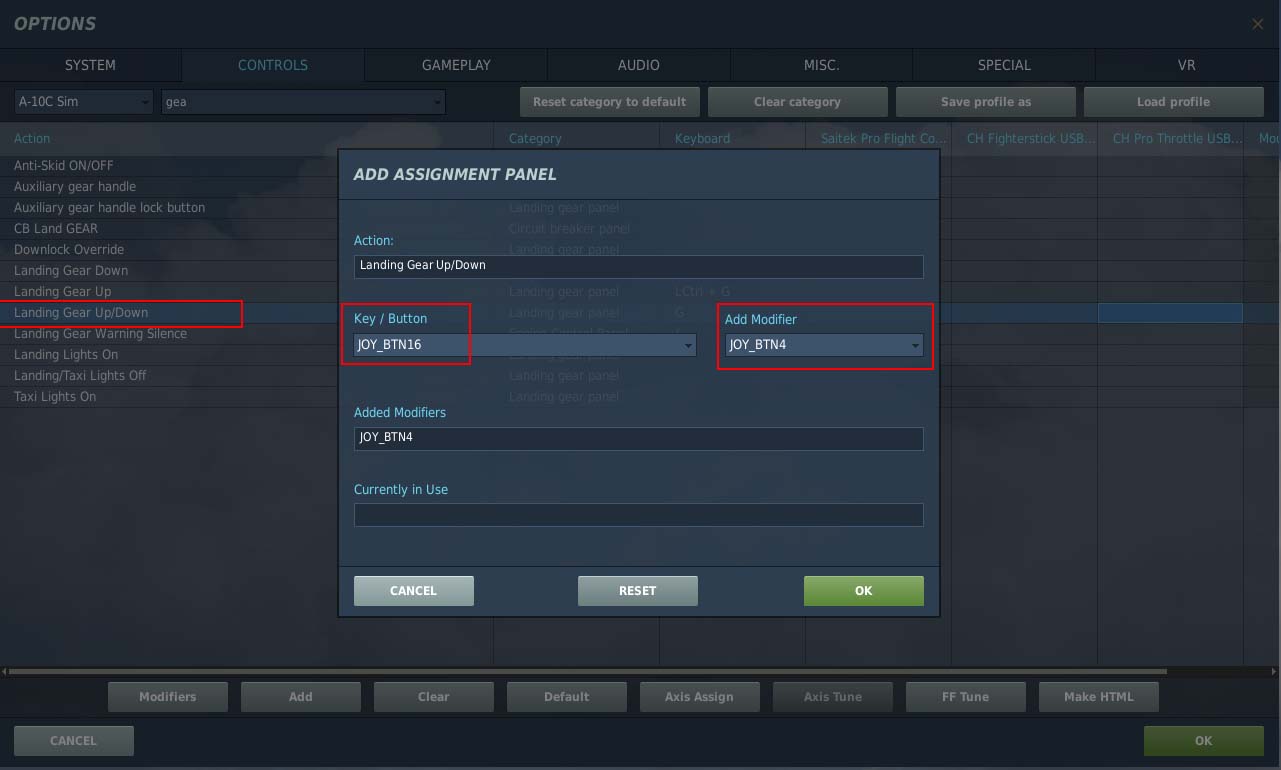This screenshot has height=770, width=1281.
Task: Click the highlighted CH Pro Throttle cell
Action: (1171, 313)
